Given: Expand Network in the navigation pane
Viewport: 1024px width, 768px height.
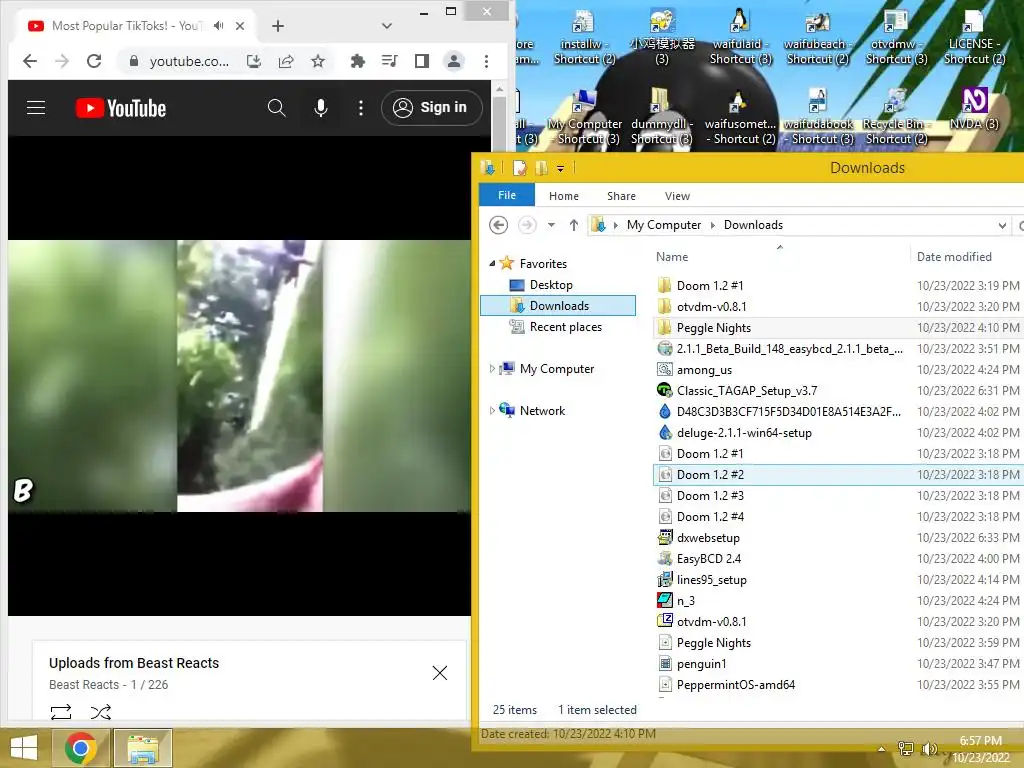Looking at the screenshot, I should coord(492,411).
